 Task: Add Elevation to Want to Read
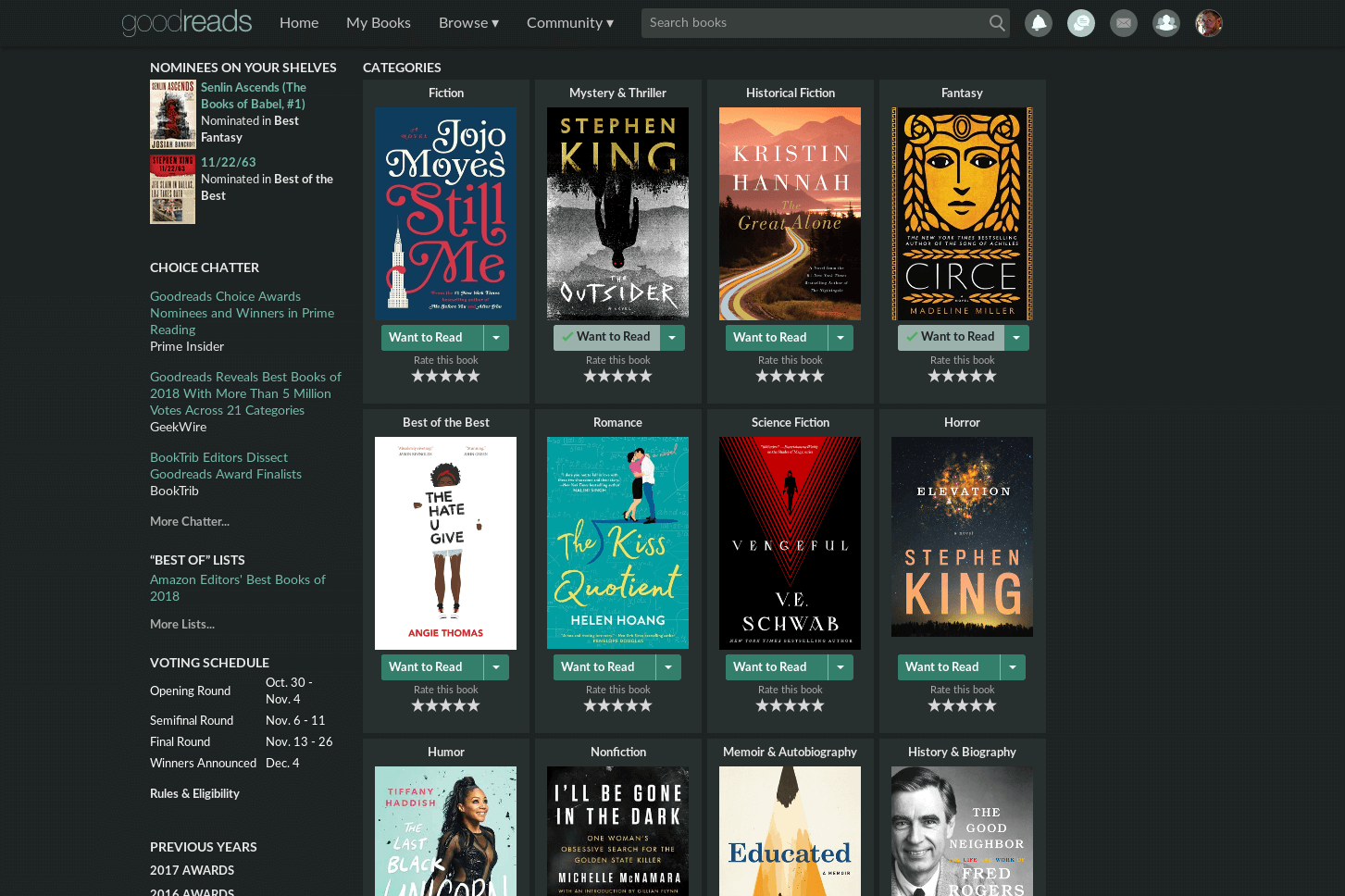click(x=948, y=667)
